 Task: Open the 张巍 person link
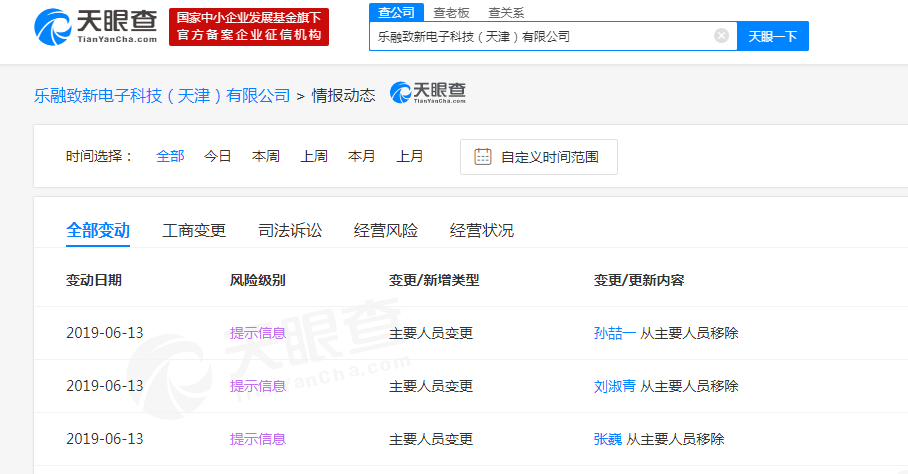pyautogui.click(x=607, y=439)
